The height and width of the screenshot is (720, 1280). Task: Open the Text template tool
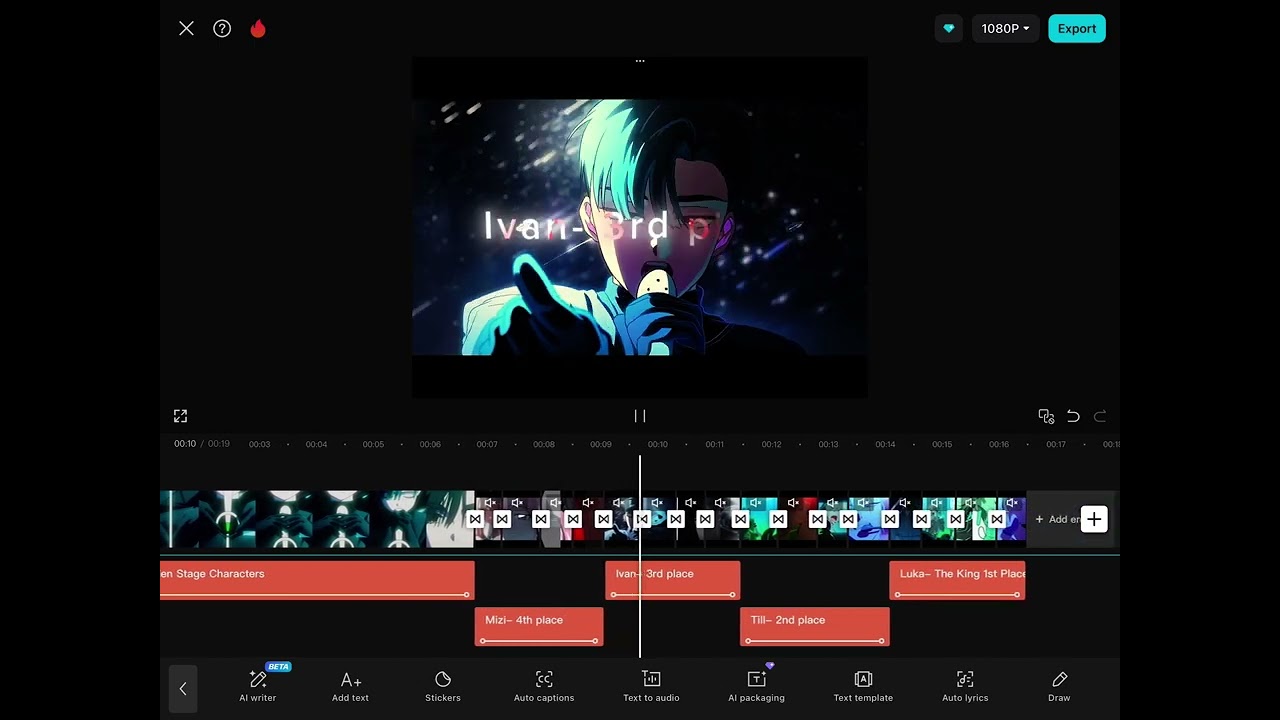[x=863, y=686]
